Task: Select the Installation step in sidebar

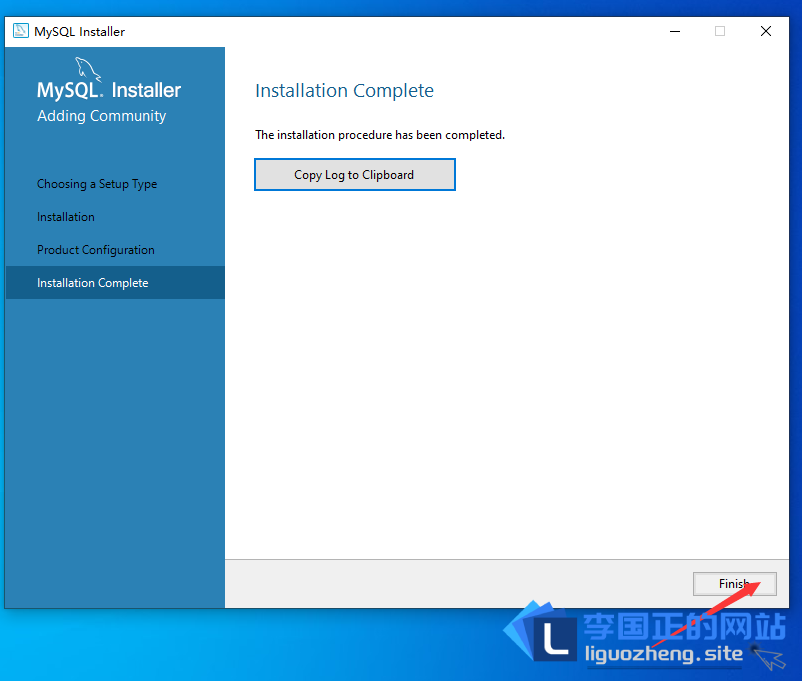Action: tap(65, 217)
